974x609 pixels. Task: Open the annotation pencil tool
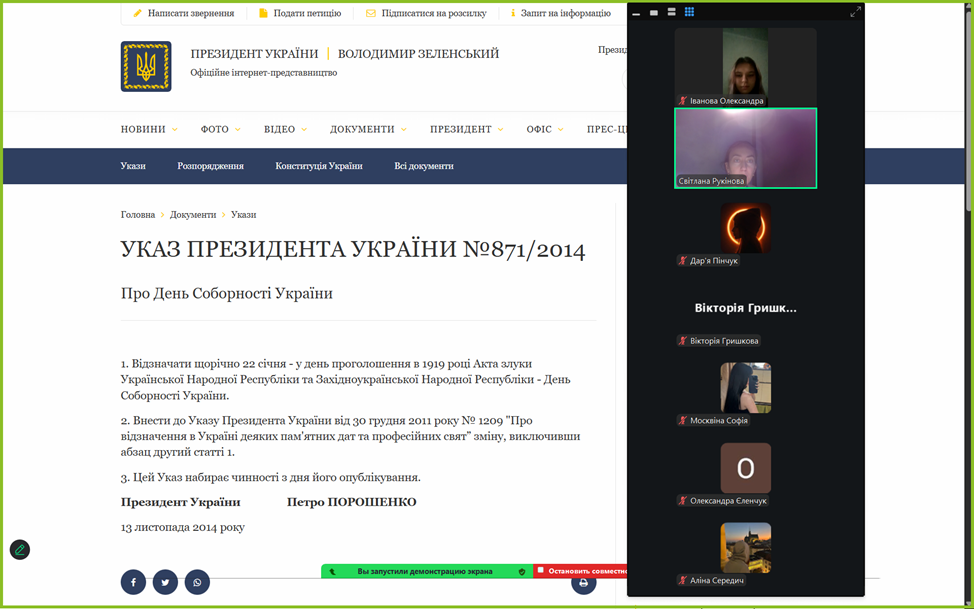click(x=20, y=550)
